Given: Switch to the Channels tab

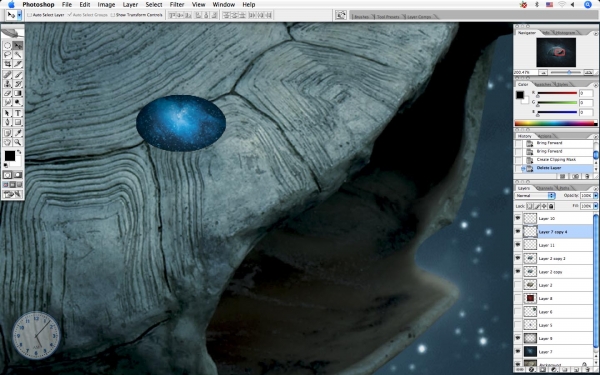Looking at the screenshot, I should click(545, 188).
